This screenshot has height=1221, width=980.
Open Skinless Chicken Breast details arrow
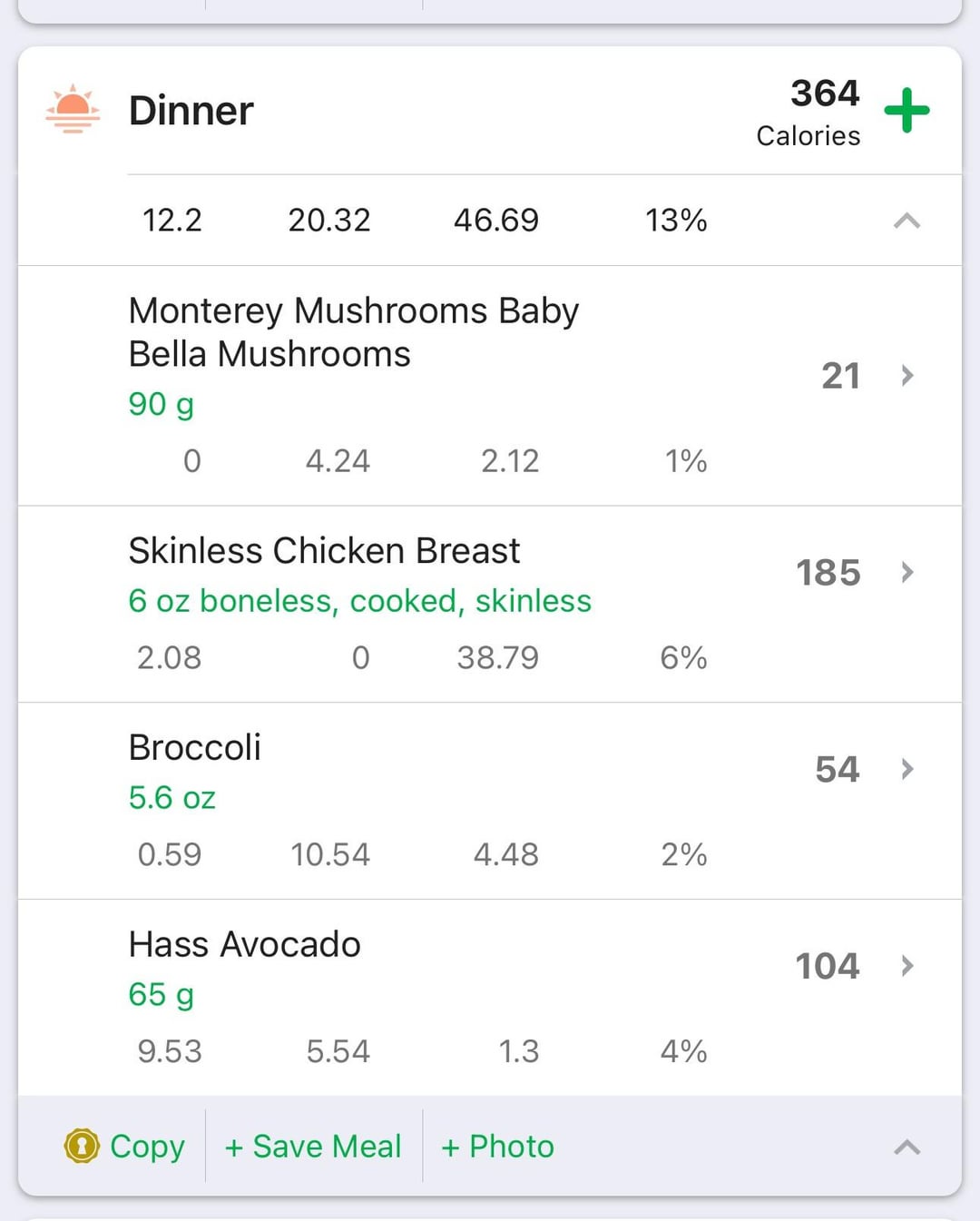click(906, 572)
